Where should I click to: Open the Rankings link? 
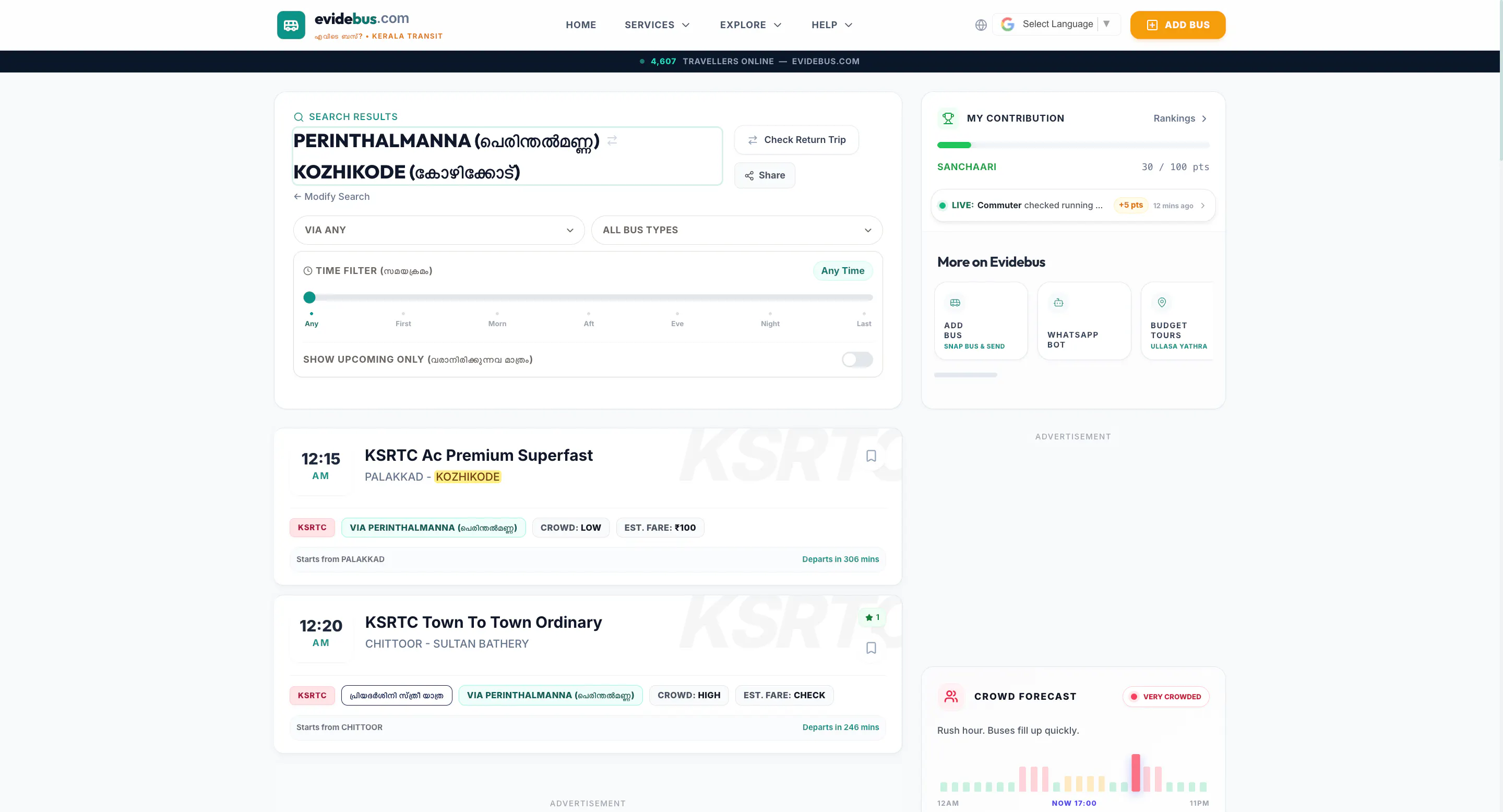(x=1180, y=119)
